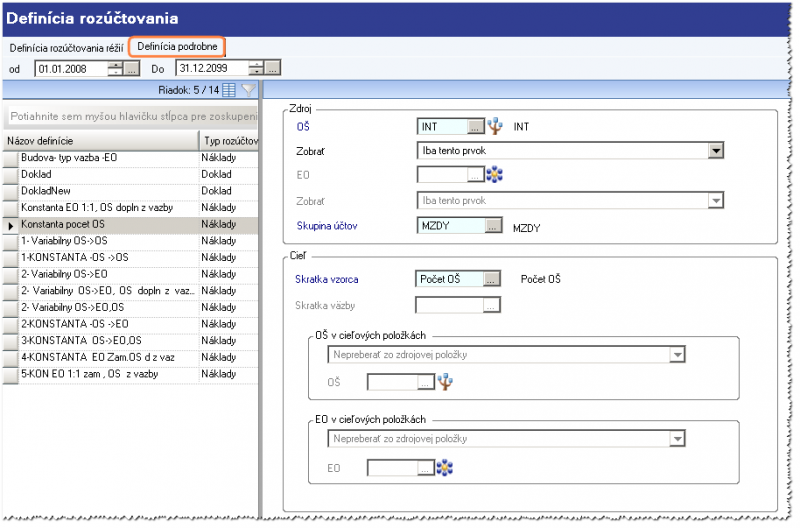
Task: Click the blue cluster icon beside source EO field
Action: point(493,175)
